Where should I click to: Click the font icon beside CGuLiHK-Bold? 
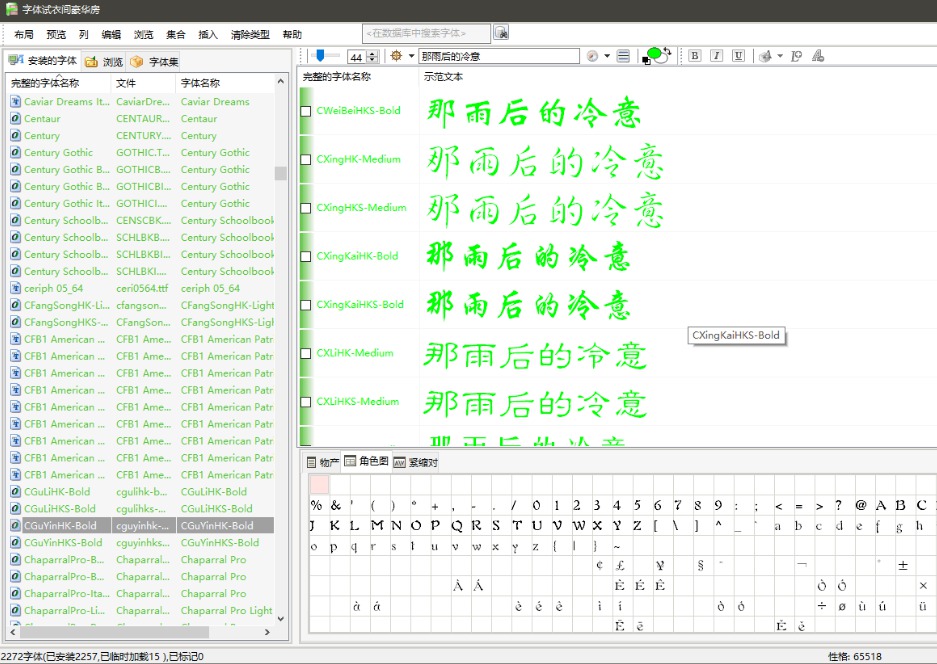[16, 492]
